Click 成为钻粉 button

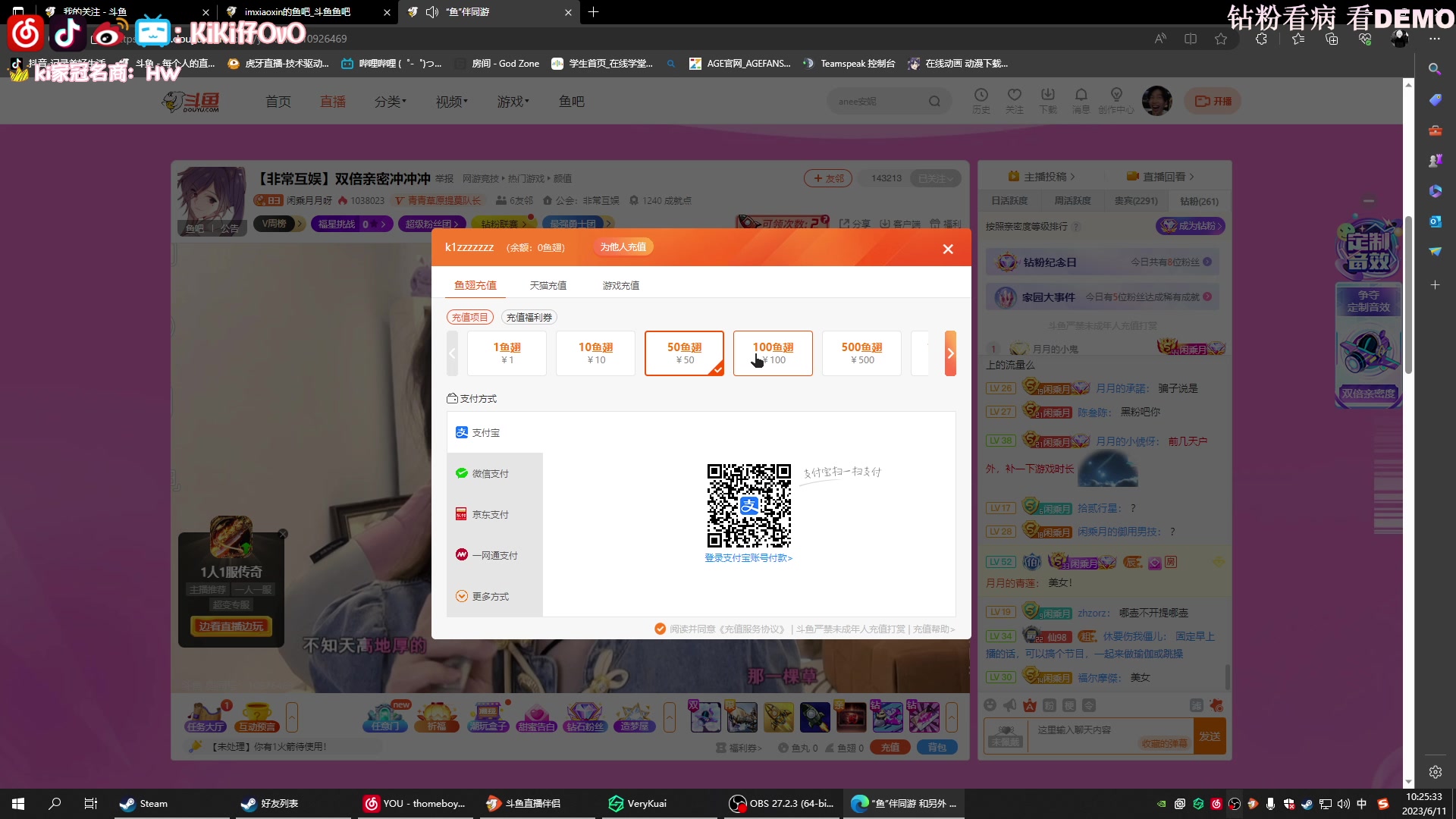(x=1191, y=226)
